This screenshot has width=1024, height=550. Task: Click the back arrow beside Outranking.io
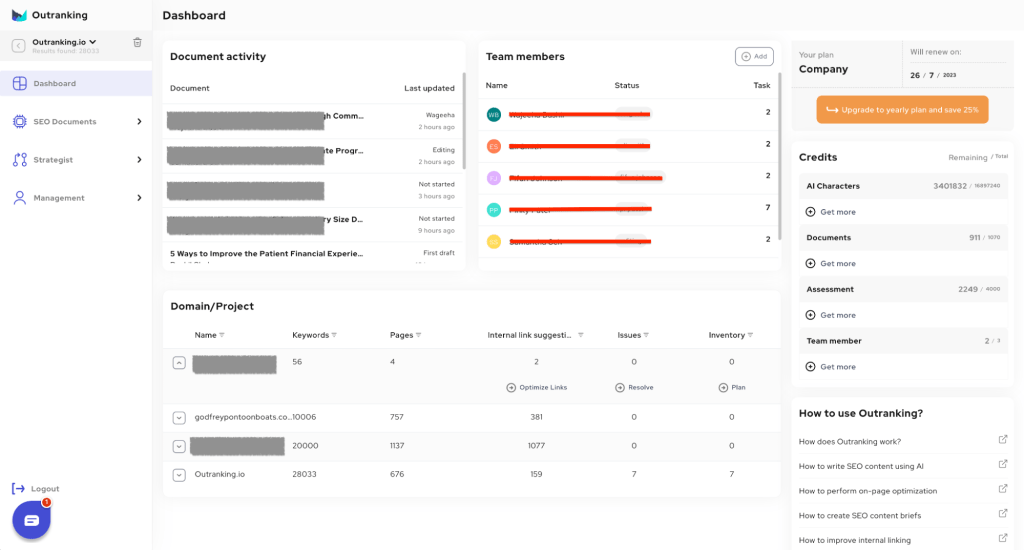point(18,46)
